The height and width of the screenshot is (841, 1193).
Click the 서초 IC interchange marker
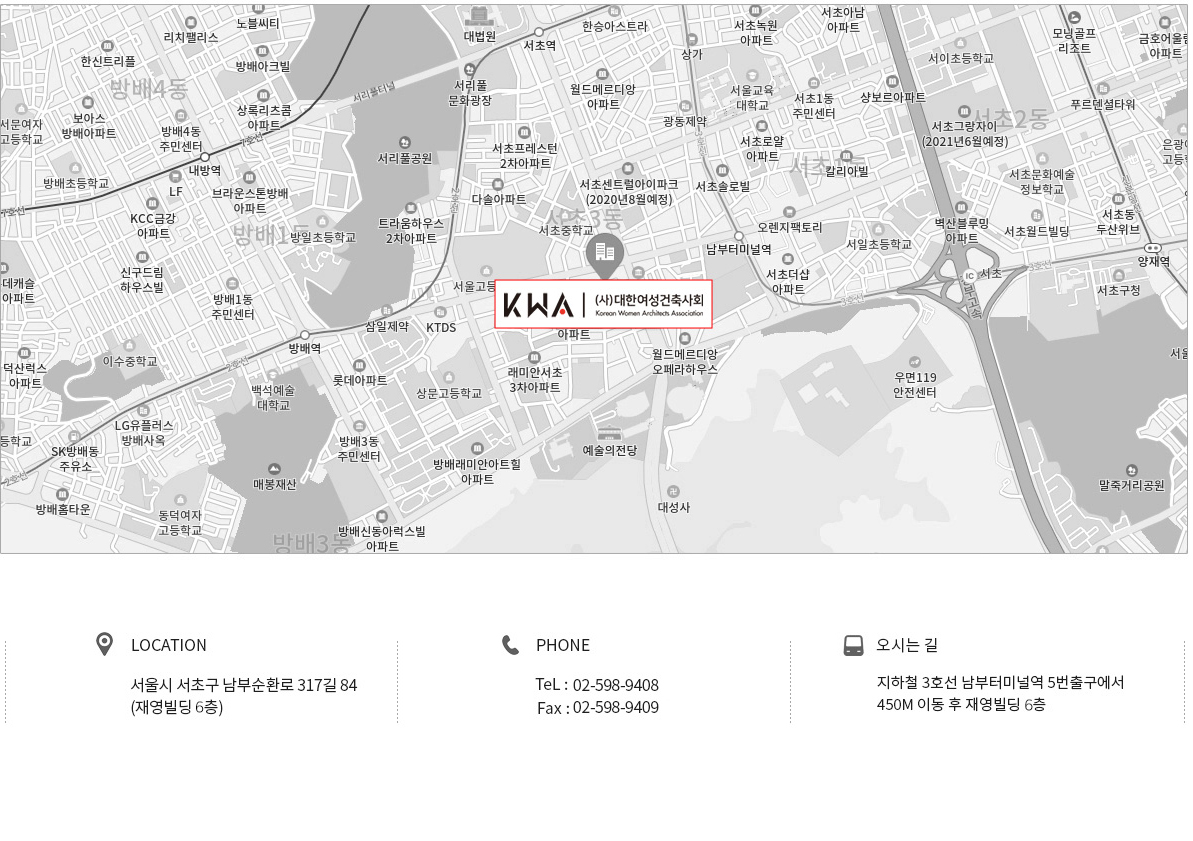(x=968, y=276)
